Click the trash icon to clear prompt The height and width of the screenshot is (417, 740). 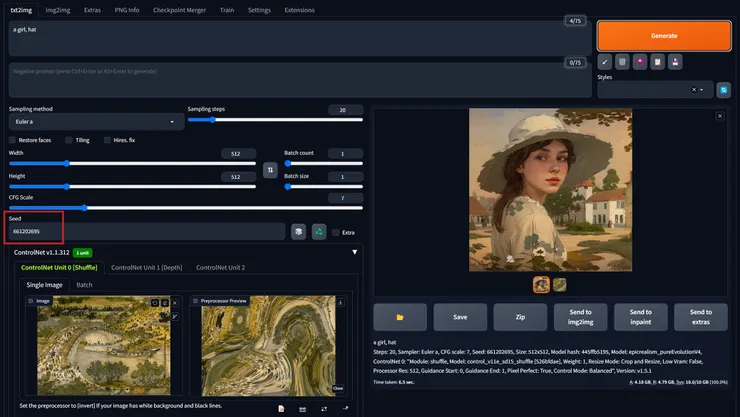click(x=622, y=62)
